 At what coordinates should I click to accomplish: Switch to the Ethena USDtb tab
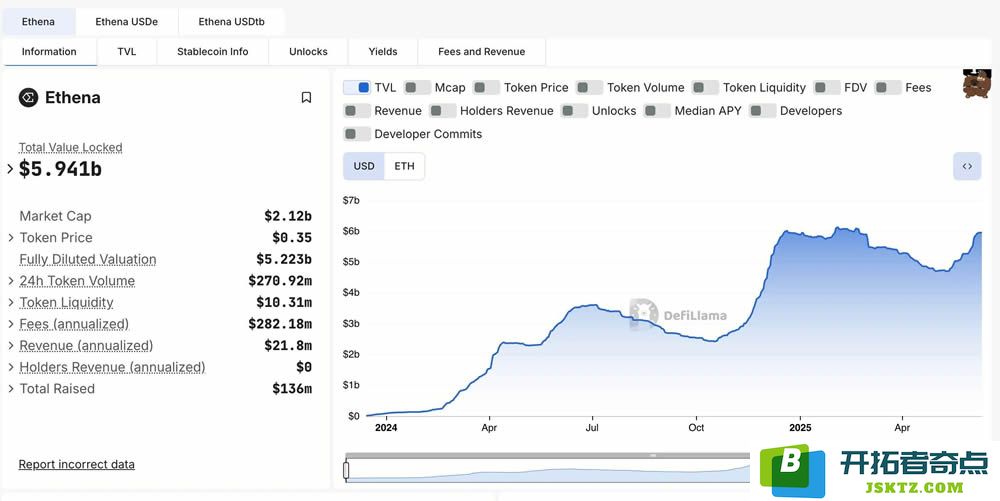point(232,22)
